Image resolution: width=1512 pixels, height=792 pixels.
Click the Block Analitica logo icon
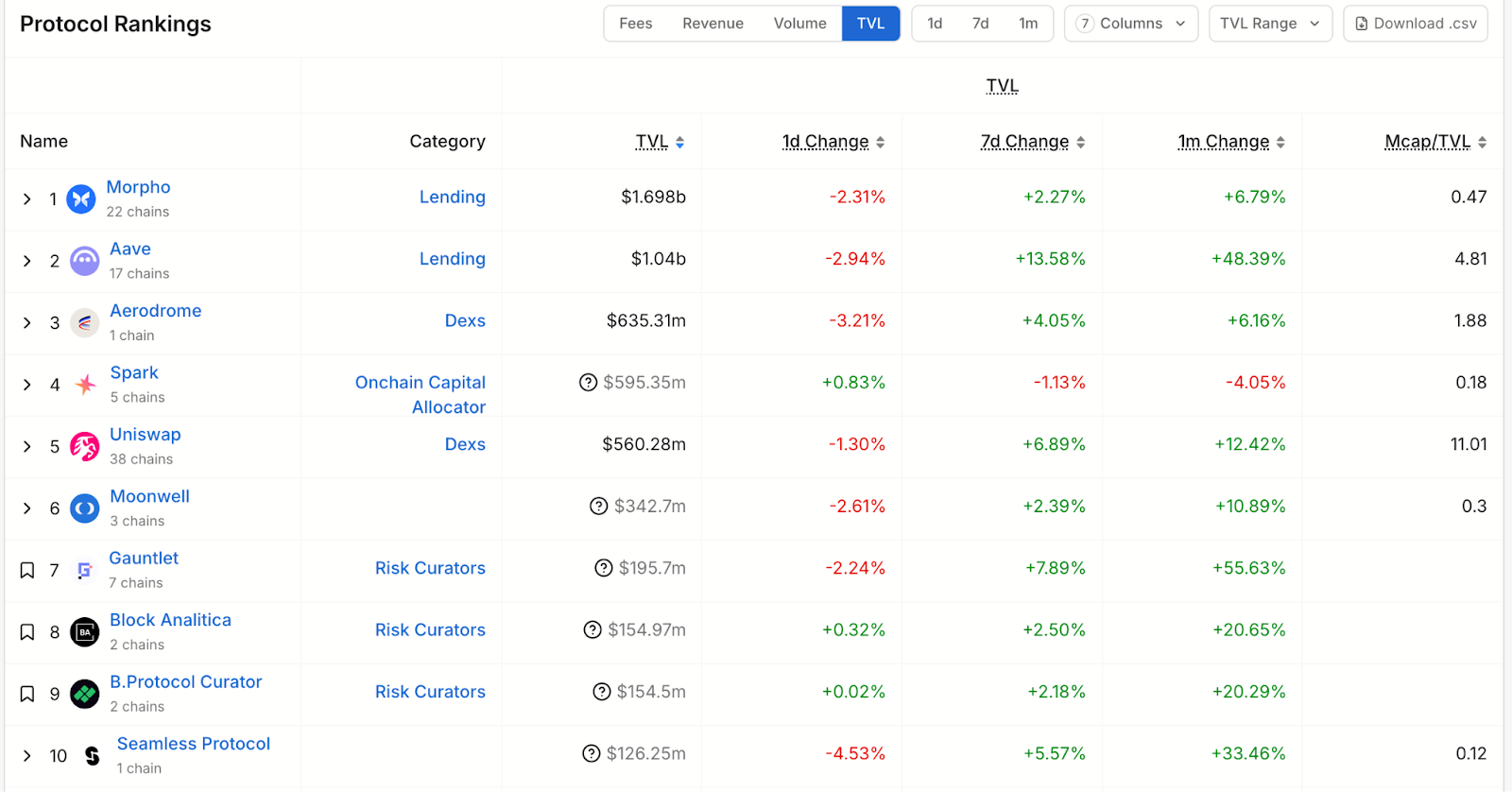point(84,632)
